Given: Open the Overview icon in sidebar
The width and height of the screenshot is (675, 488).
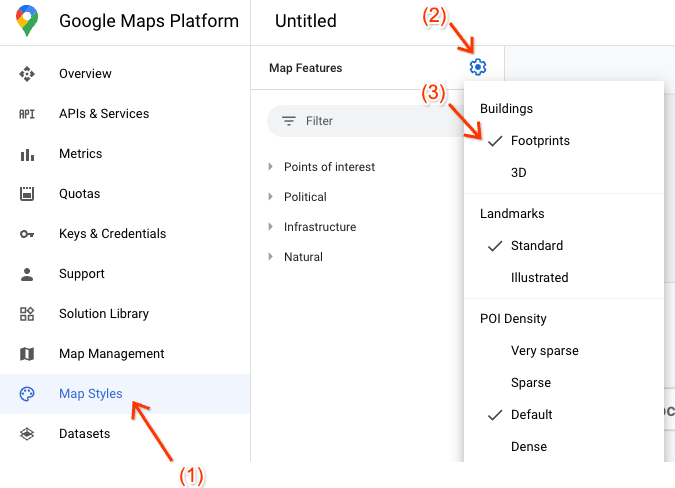Looking at the screenshot, I should point(27,74).
